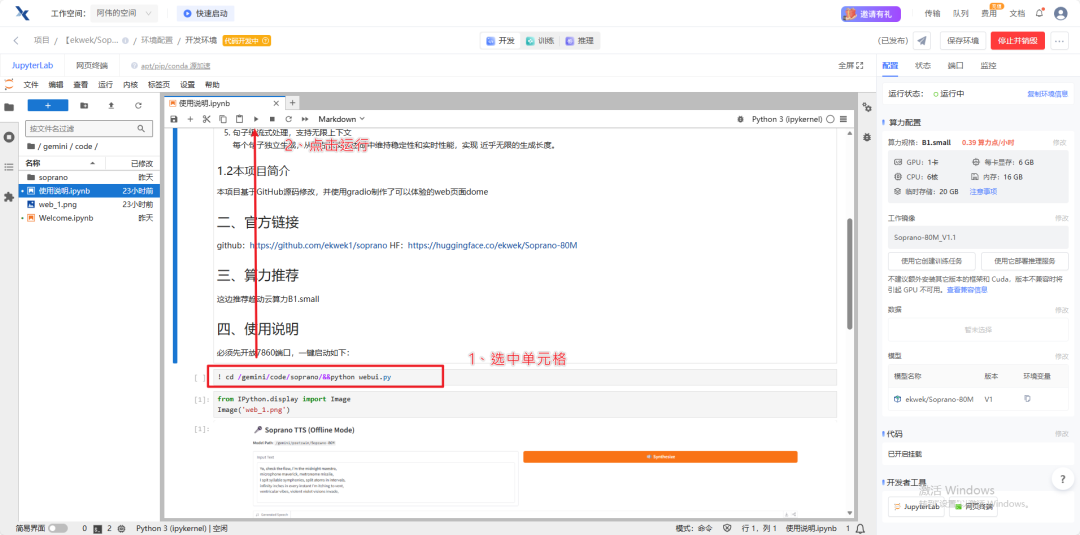1080x535 pixels.
Task: Open the notebook toolbar overflow menu lines icon
Action: [x=844, y=119]
